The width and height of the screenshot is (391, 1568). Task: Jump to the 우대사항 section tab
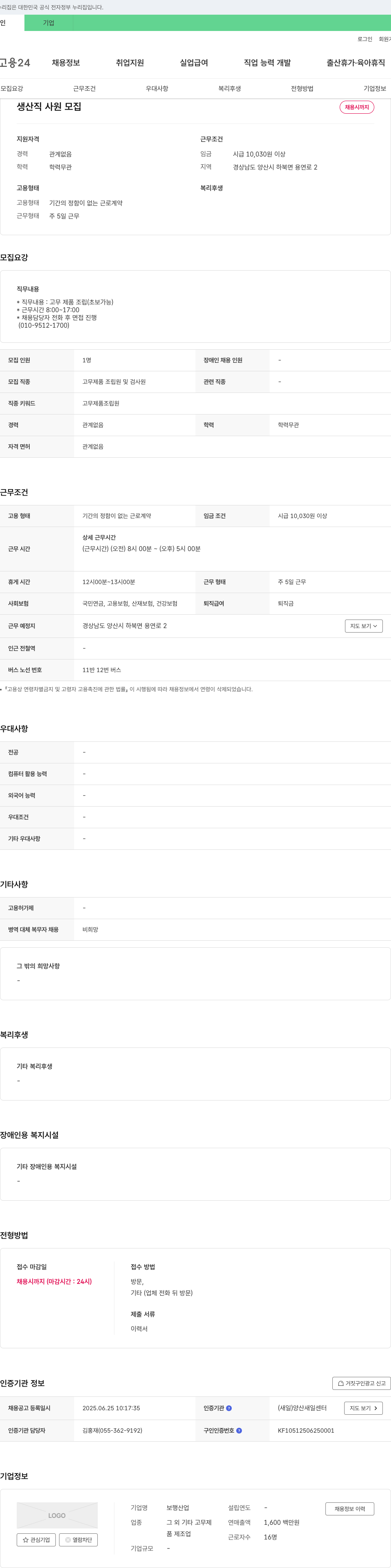157,88
